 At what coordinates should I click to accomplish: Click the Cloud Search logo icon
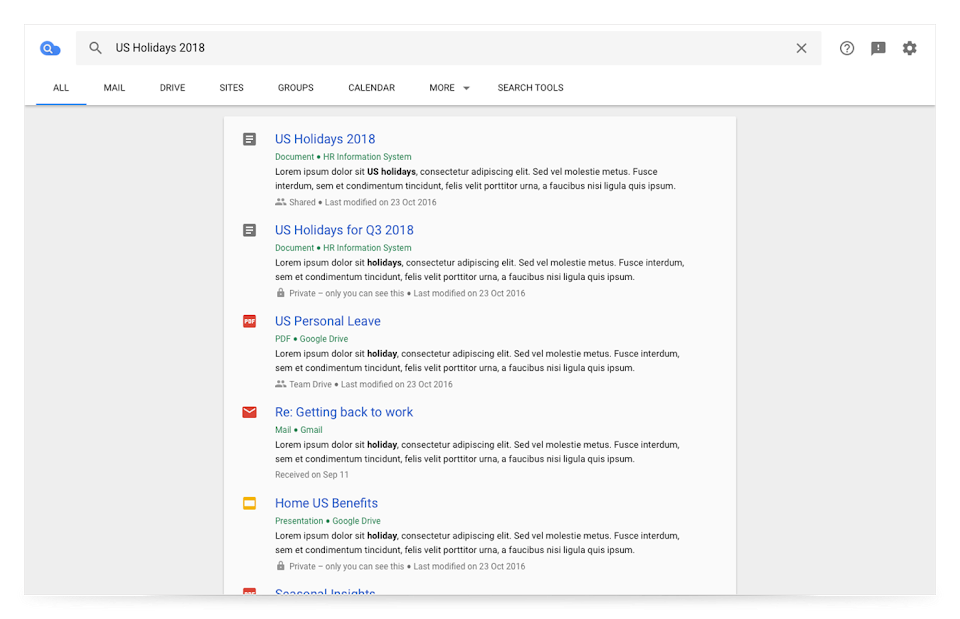click(50, 48)
